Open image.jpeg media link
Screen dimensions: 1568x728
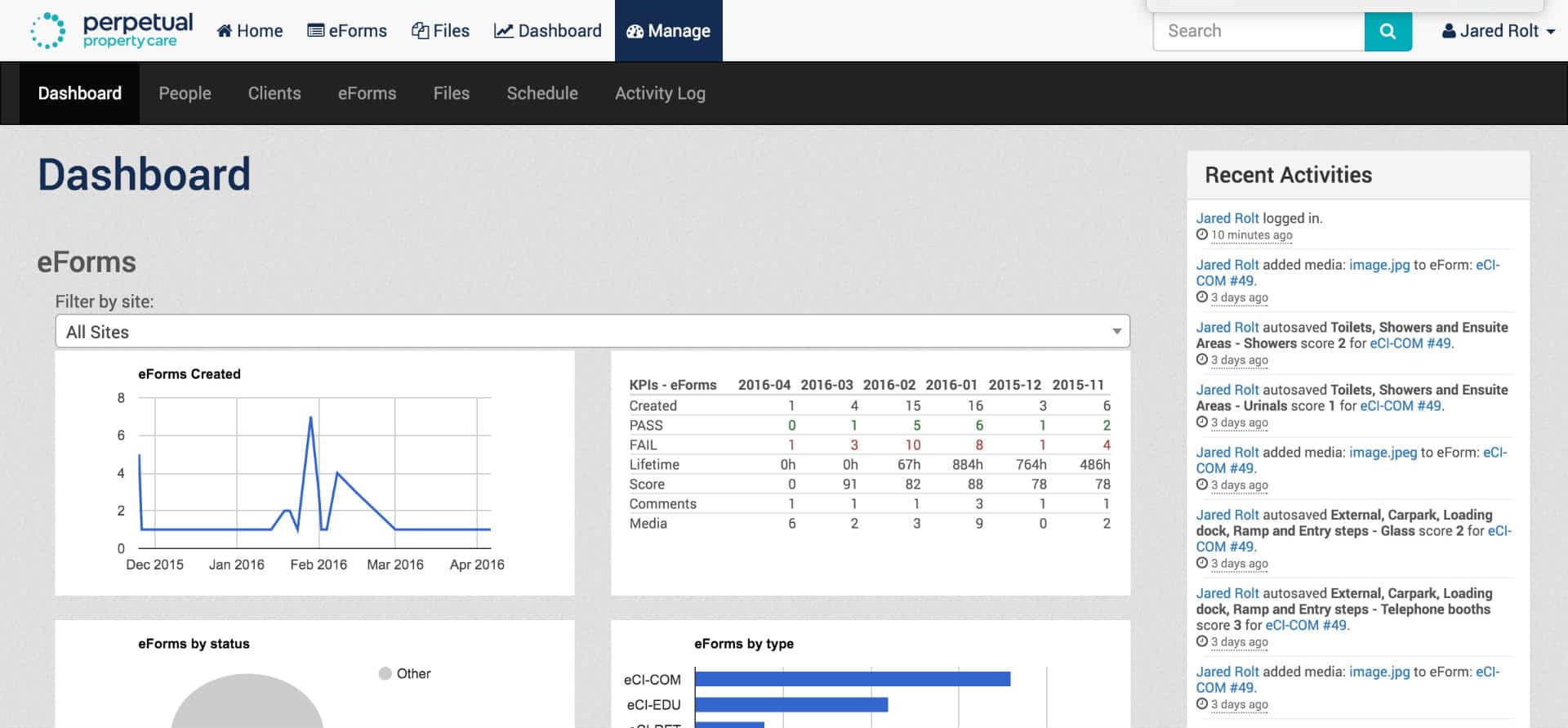point(1383,452)
